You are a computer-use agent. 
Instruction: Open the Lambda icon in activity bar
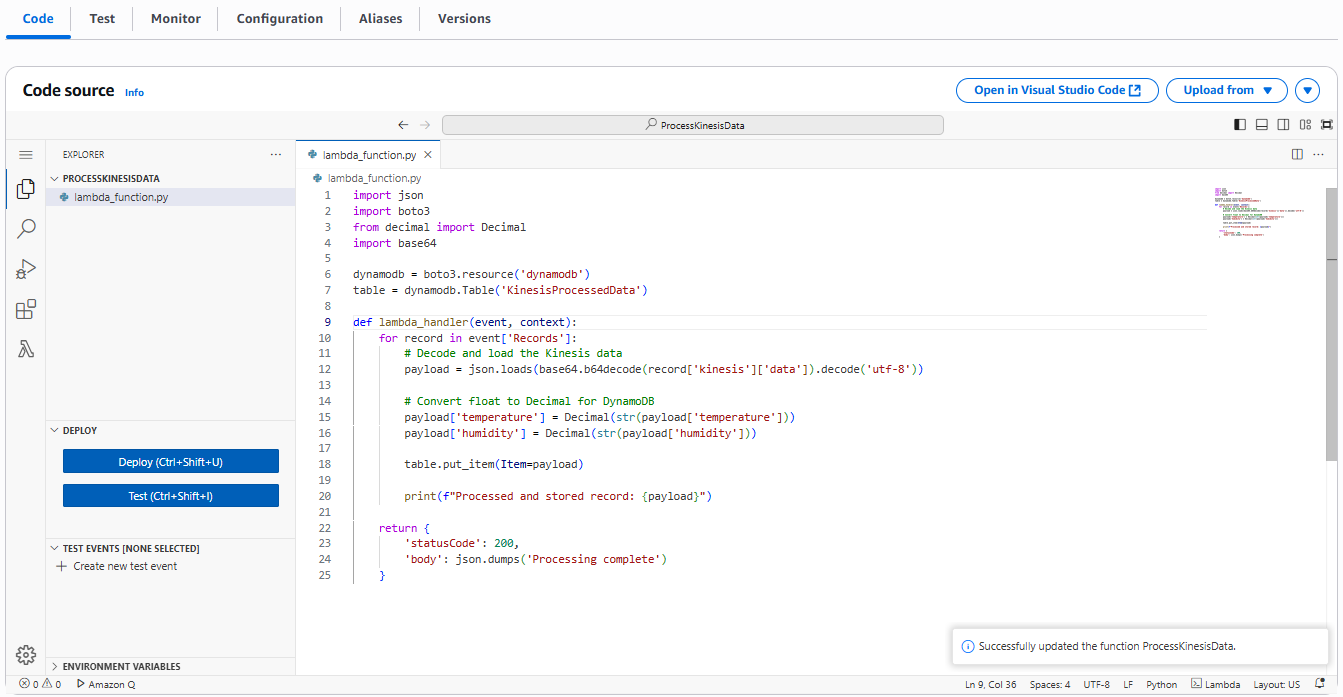coord(26,350)
